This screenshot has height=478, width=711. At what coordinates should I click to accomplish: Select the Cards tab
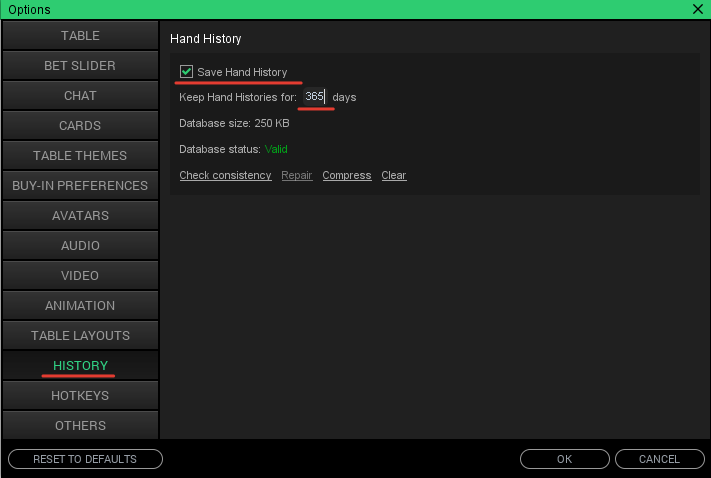[80, 125]
